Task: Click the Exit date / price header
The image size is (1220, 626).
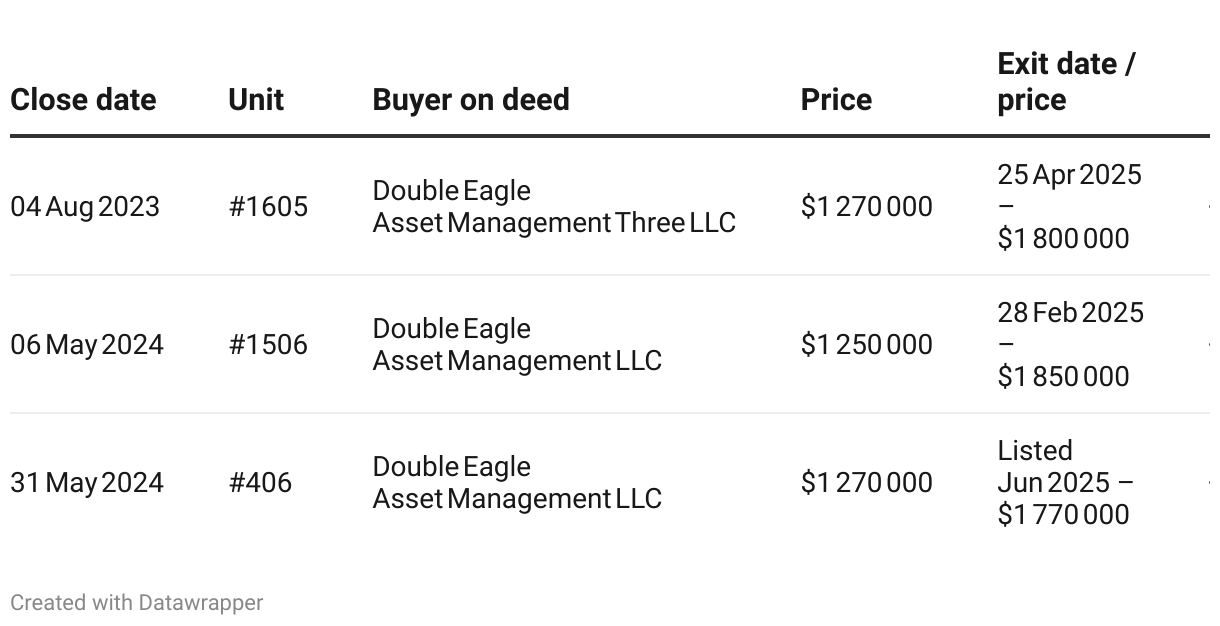Action: tap(1066, 82)
